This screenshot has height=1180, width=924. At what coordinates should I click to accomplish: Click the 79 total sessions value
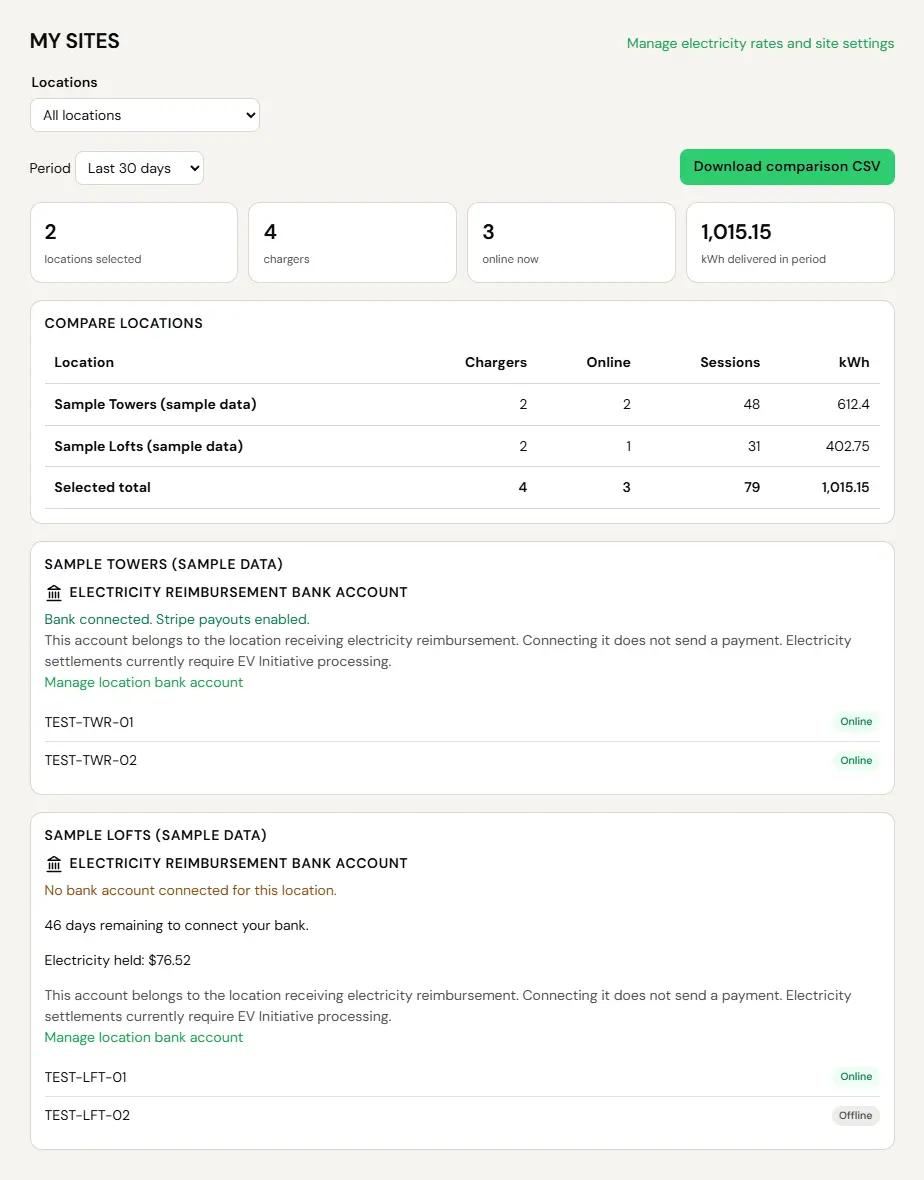(752, 487)
